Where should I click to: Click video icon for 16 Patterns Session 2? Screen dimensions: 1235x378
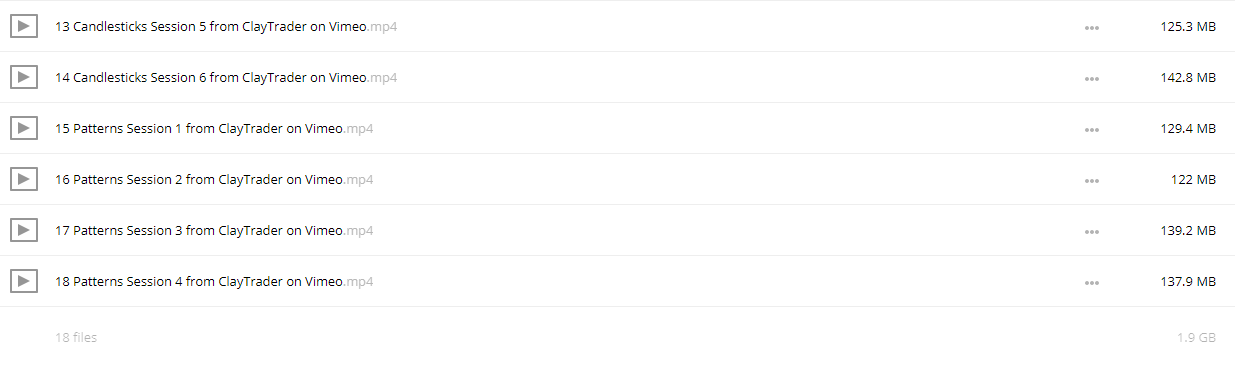(x=24, y=179)
